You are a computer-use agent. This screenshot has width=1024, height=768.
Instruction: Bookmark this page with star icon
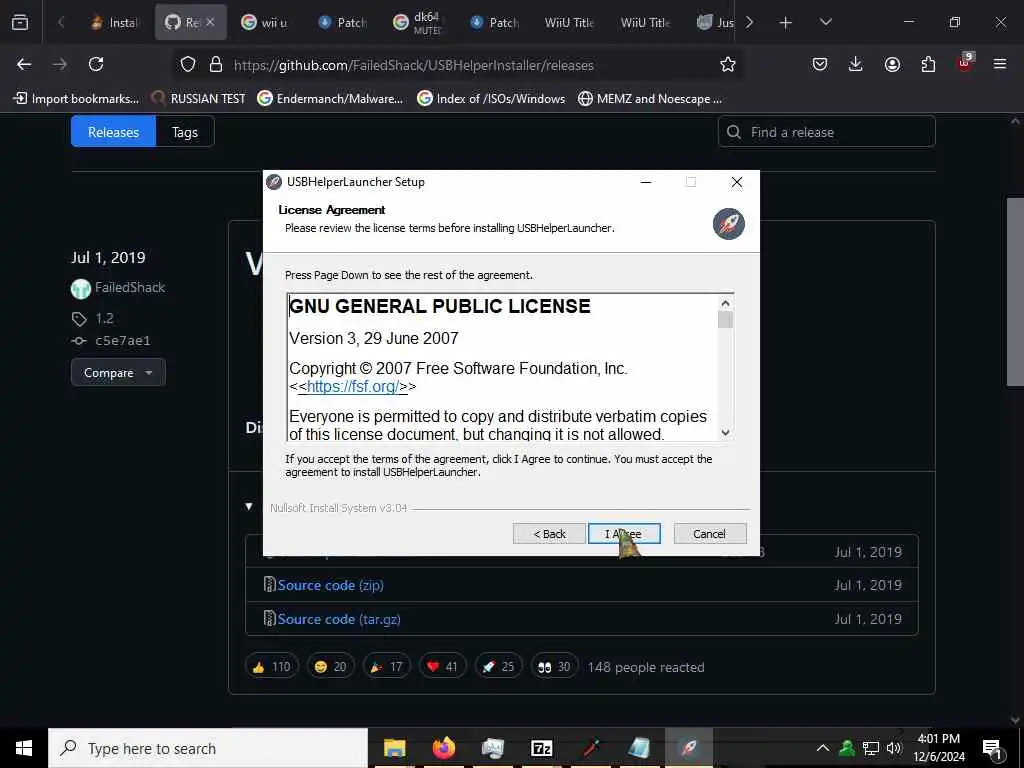coord(728,64)
